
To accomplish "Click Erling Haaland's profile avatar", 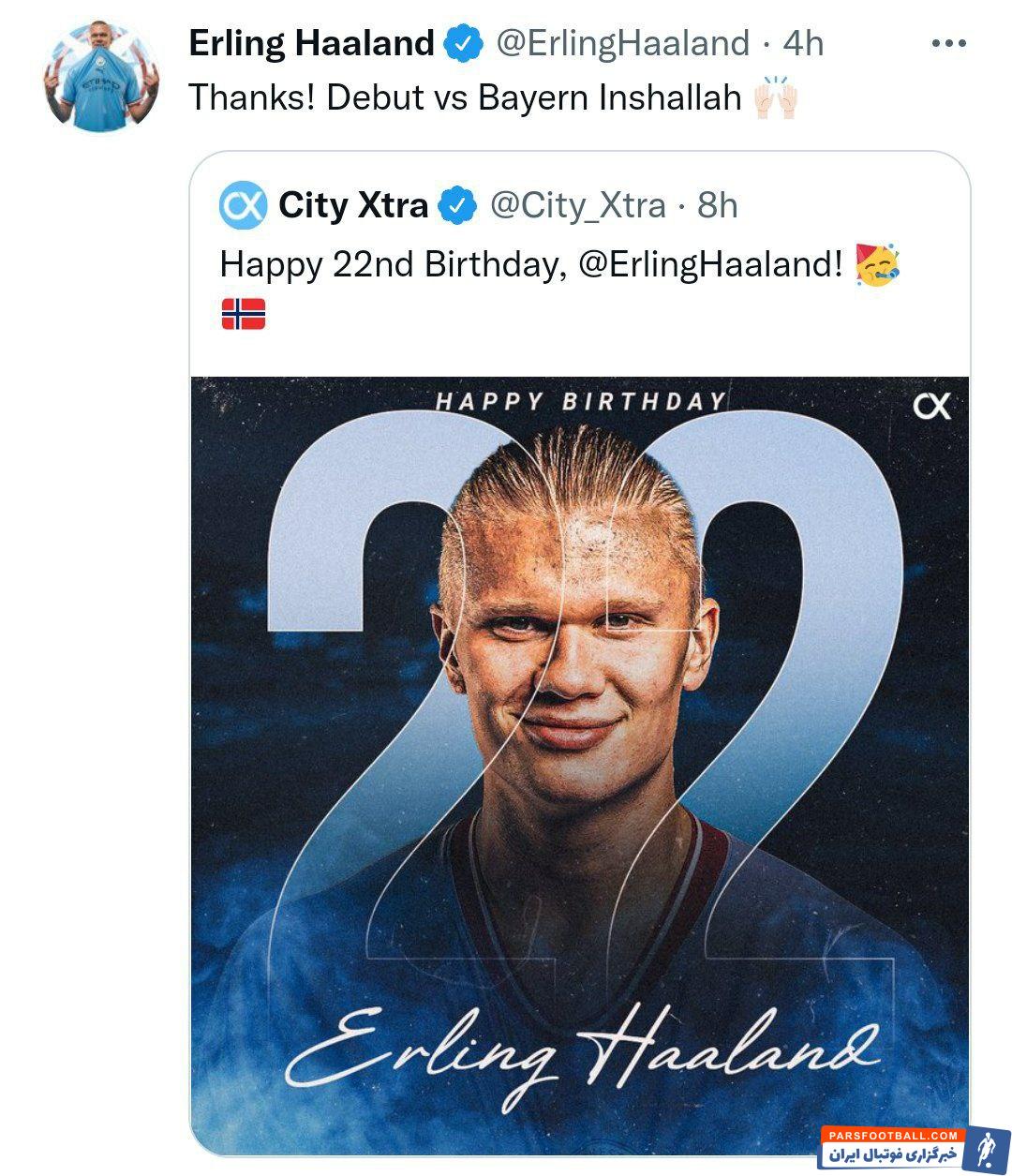I will (x=100, y=76).
